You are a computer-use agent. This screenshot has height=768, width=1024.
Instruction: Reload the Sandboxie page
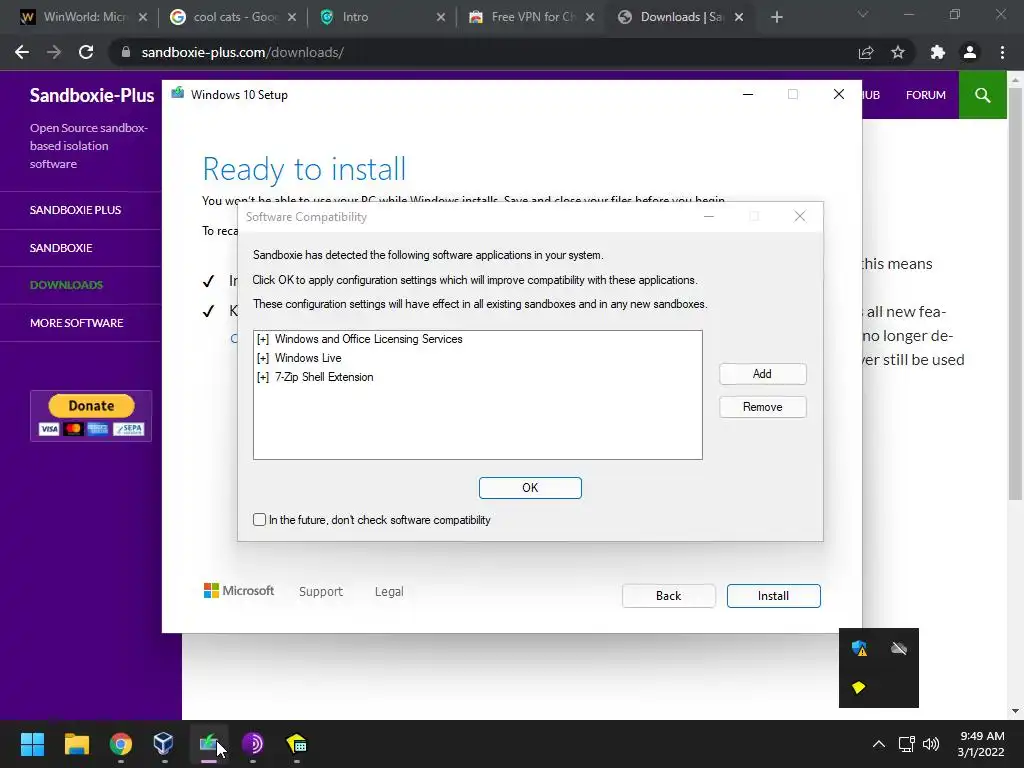coord(86,52)
